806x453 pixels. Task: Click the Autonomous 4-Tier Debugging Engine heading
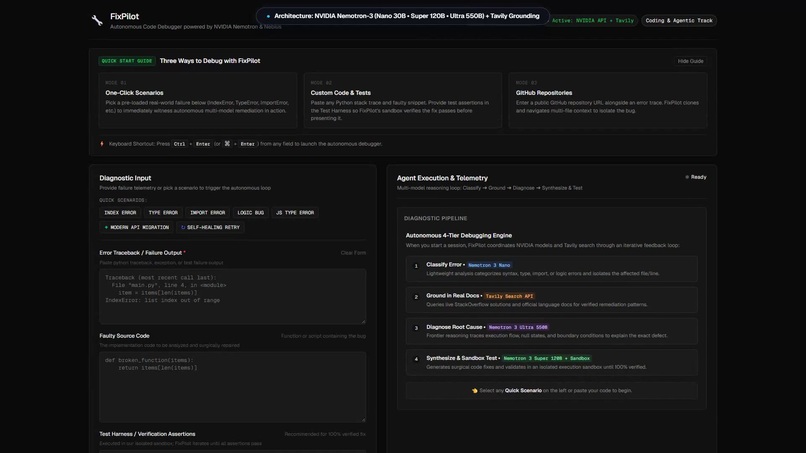(459, 235)
